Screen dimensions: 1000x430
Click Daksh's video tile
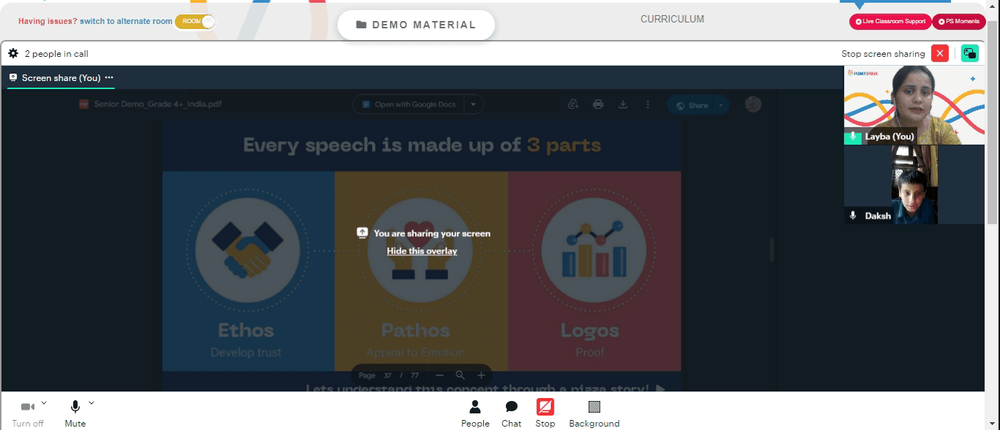coord(914,184)
